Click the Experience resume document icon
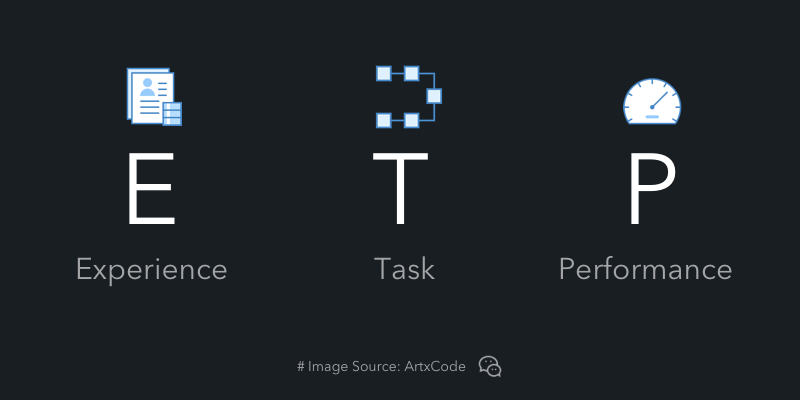The width and height of the screenshot is (800, 400). coord(155,97)
